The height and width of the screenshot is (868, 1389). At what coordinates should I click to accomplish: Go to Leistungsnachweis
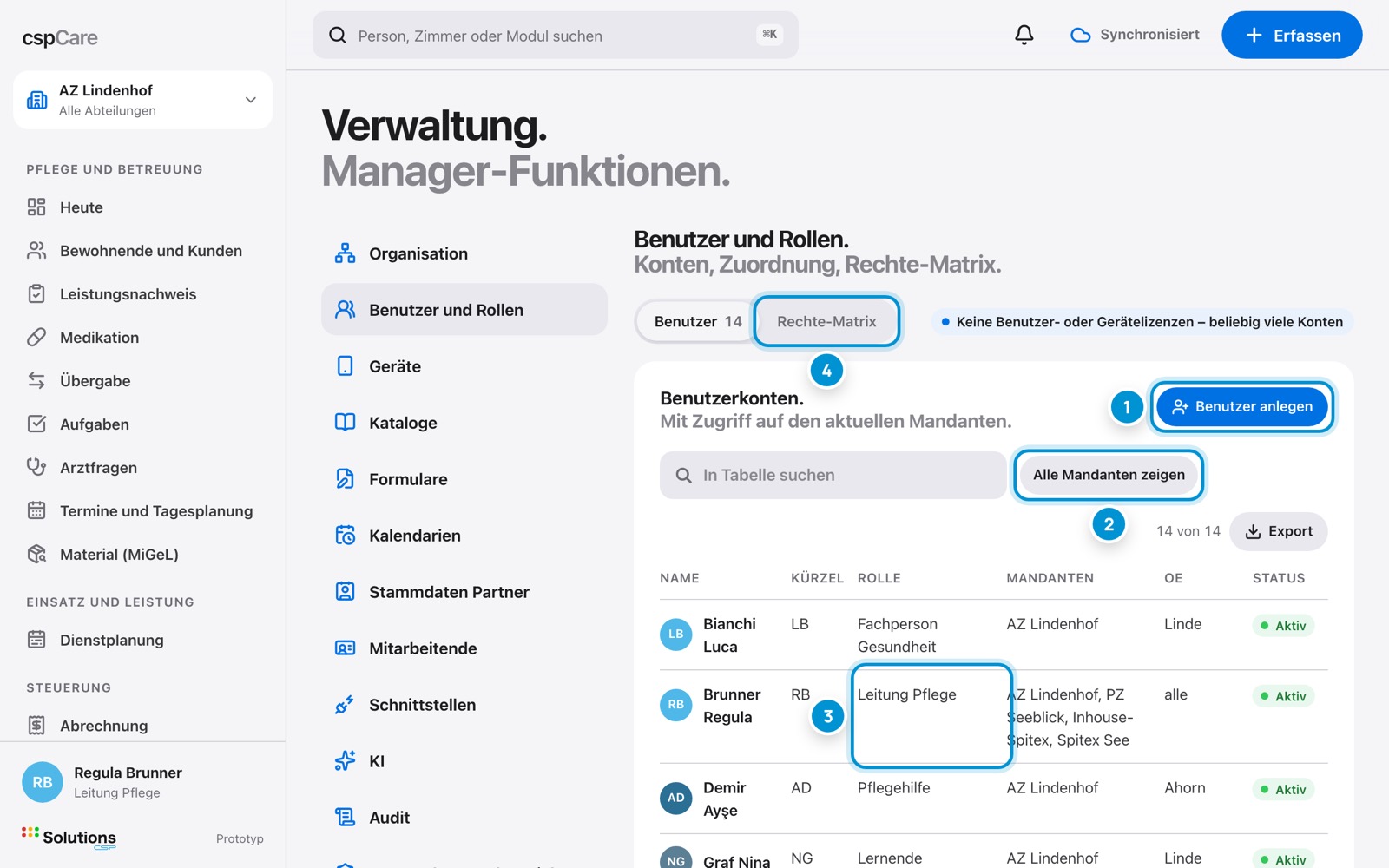pyautogui.click(x=142, y=294)
